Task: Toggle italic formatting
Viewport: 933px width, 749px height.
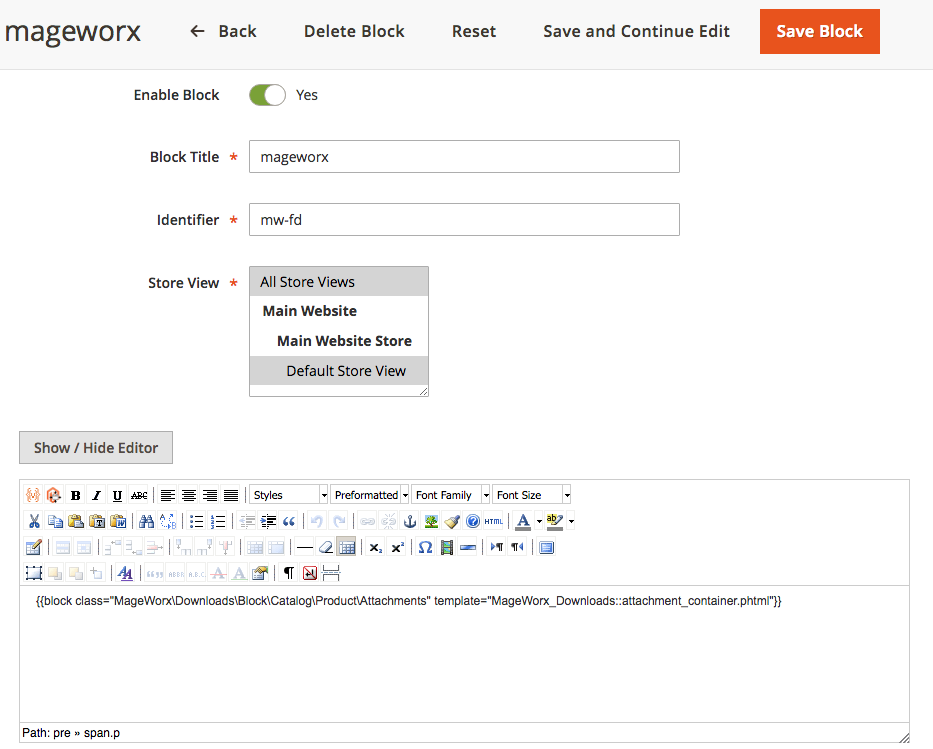Action: click(x=96, y=495)
